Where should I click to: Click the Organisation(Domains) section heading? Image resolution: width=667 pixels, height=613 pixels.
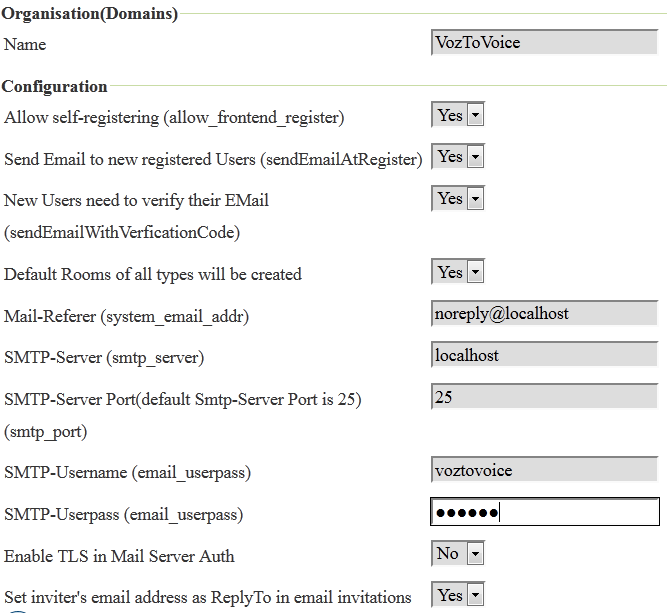point(90,14)
